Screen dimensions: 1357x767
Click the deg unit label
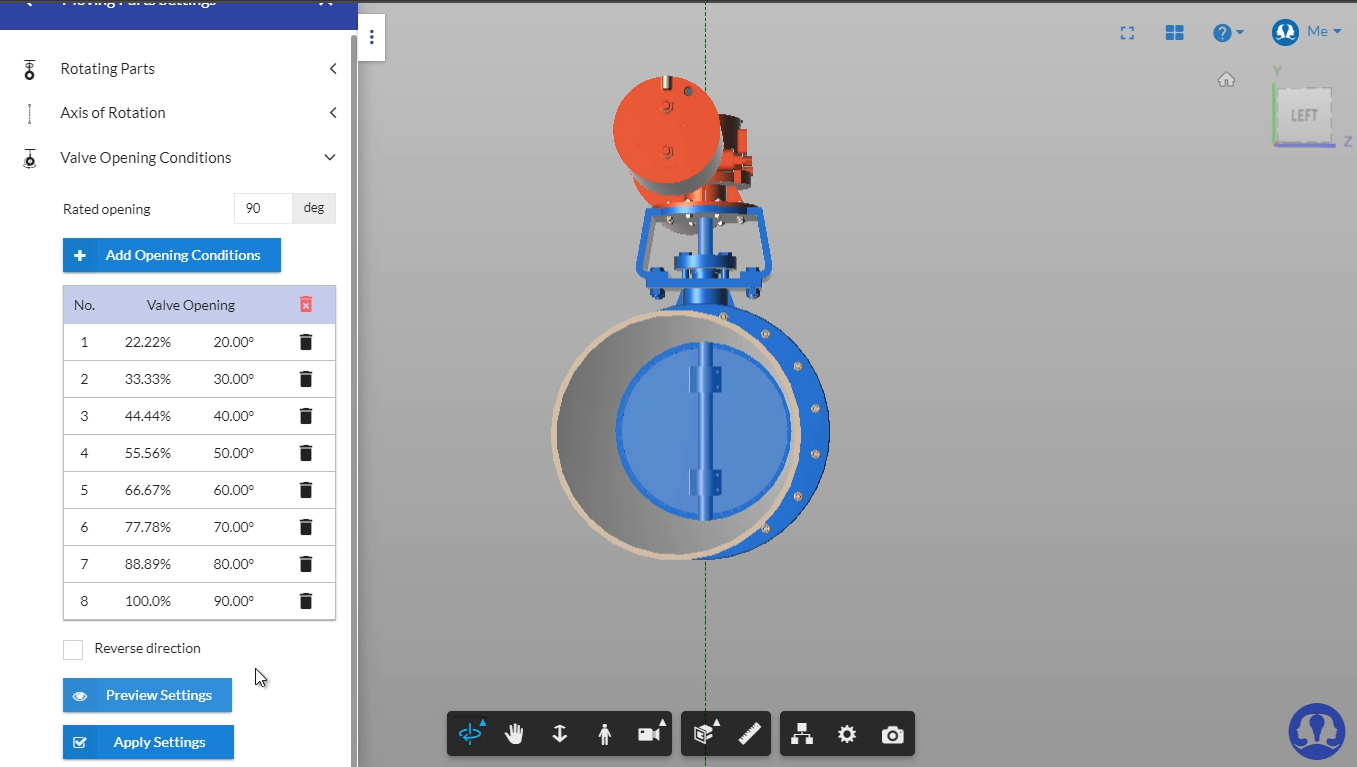pyautogui.click(x=314, y=208)
